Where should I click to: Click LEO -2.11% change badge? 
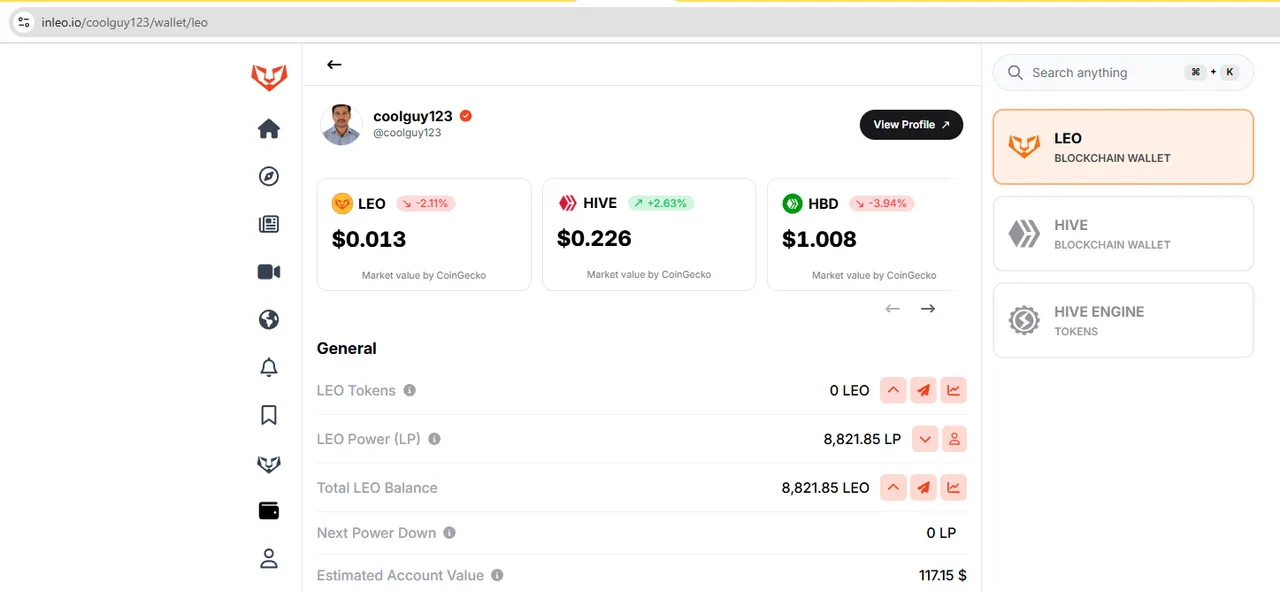pyautogui.click(x=426, y=203)
